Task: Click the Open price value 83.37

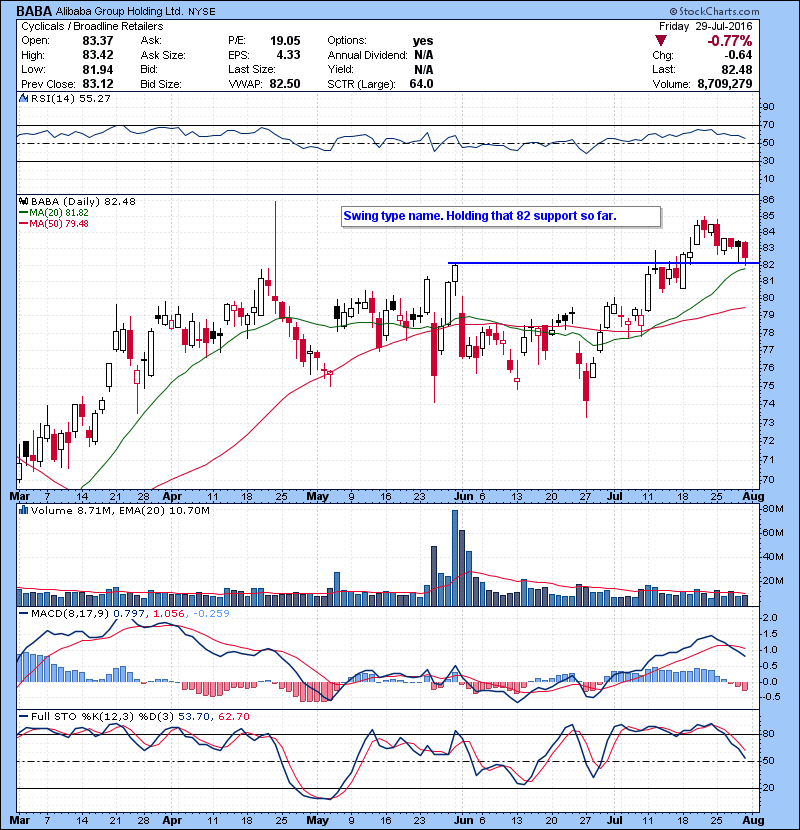Action: coord(97,41)
